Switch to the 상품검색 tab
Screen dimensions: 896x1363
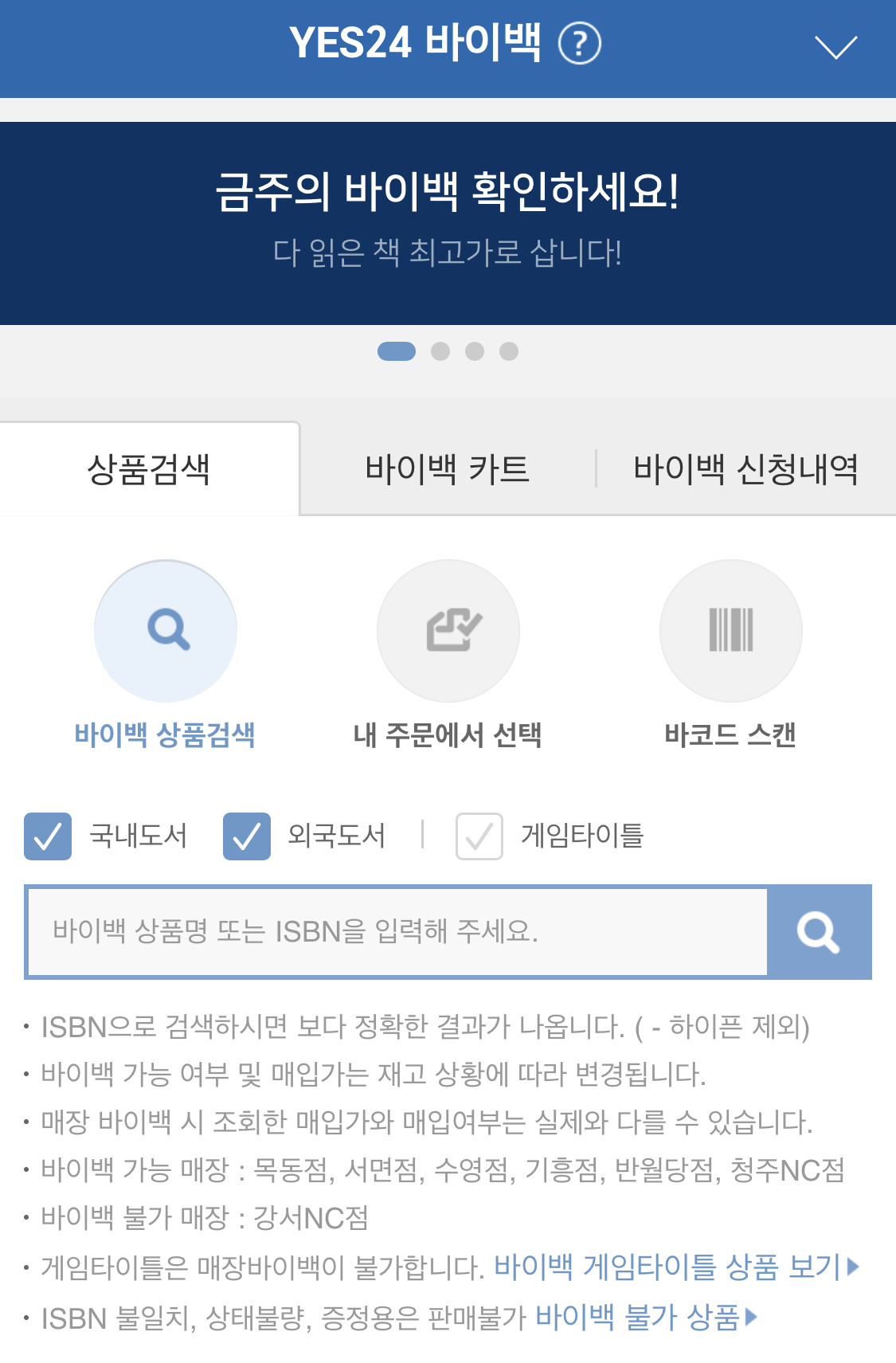149,468
